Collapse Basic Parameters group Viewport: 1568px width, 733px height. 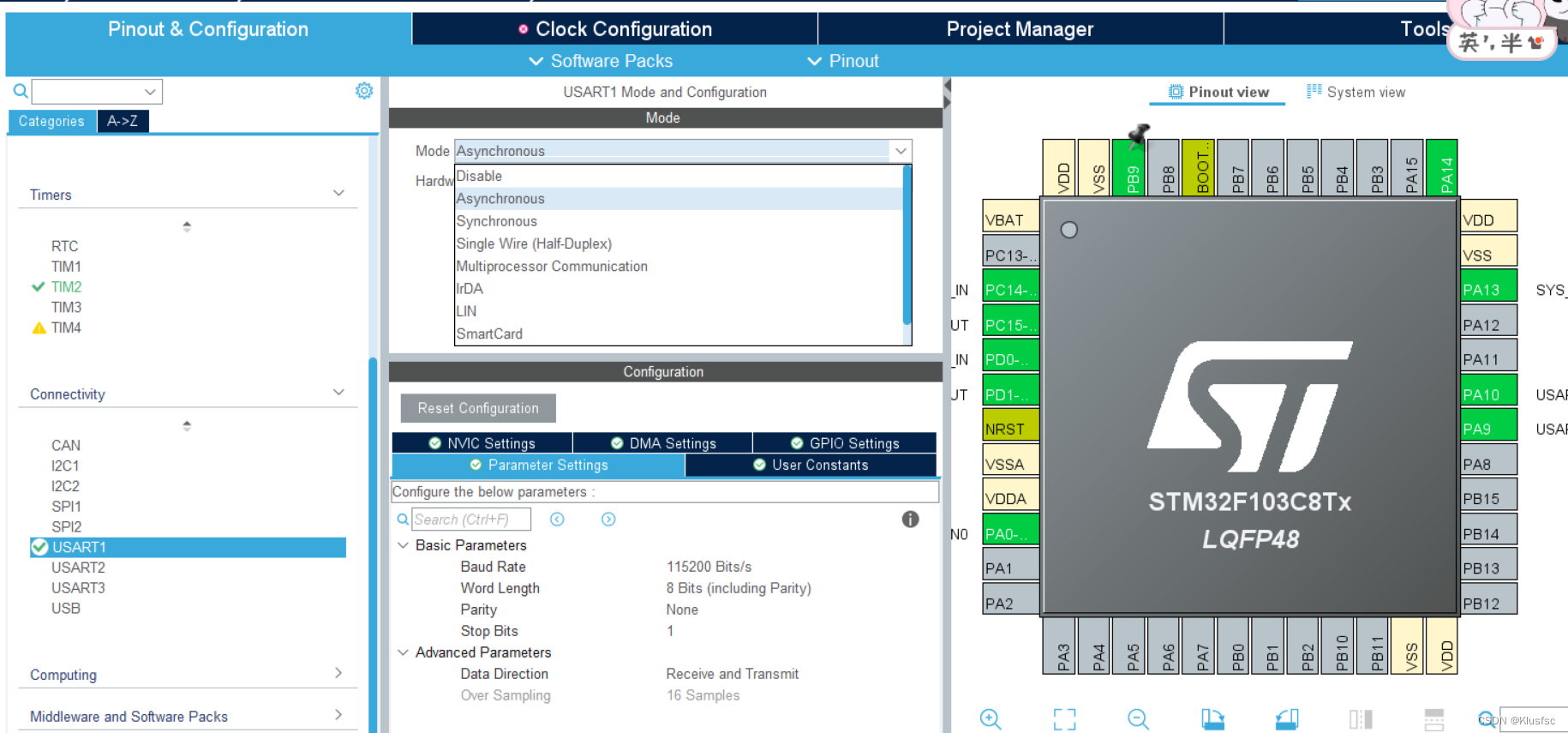(403, 545)
